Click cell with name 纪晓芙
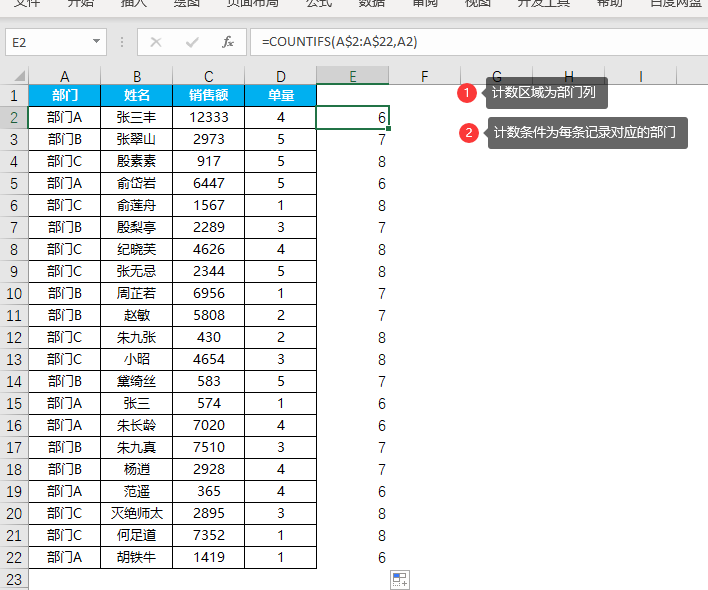The height and width of the screenshot is (590, 708). coord(136,249)
